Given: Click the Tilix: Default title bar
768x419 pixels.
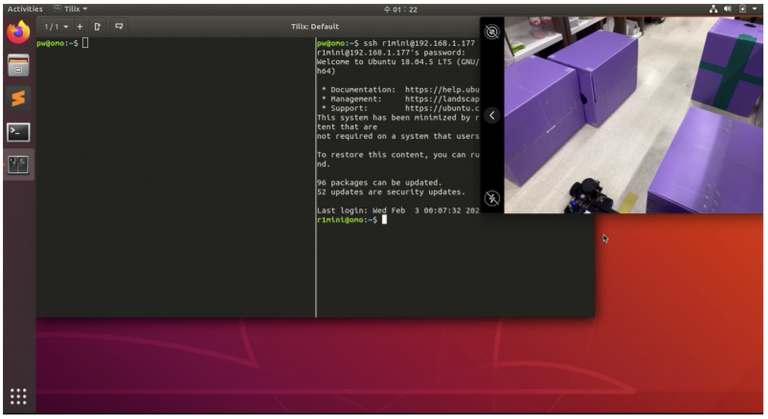Looking at the screenshot, I should coord(315,26).
